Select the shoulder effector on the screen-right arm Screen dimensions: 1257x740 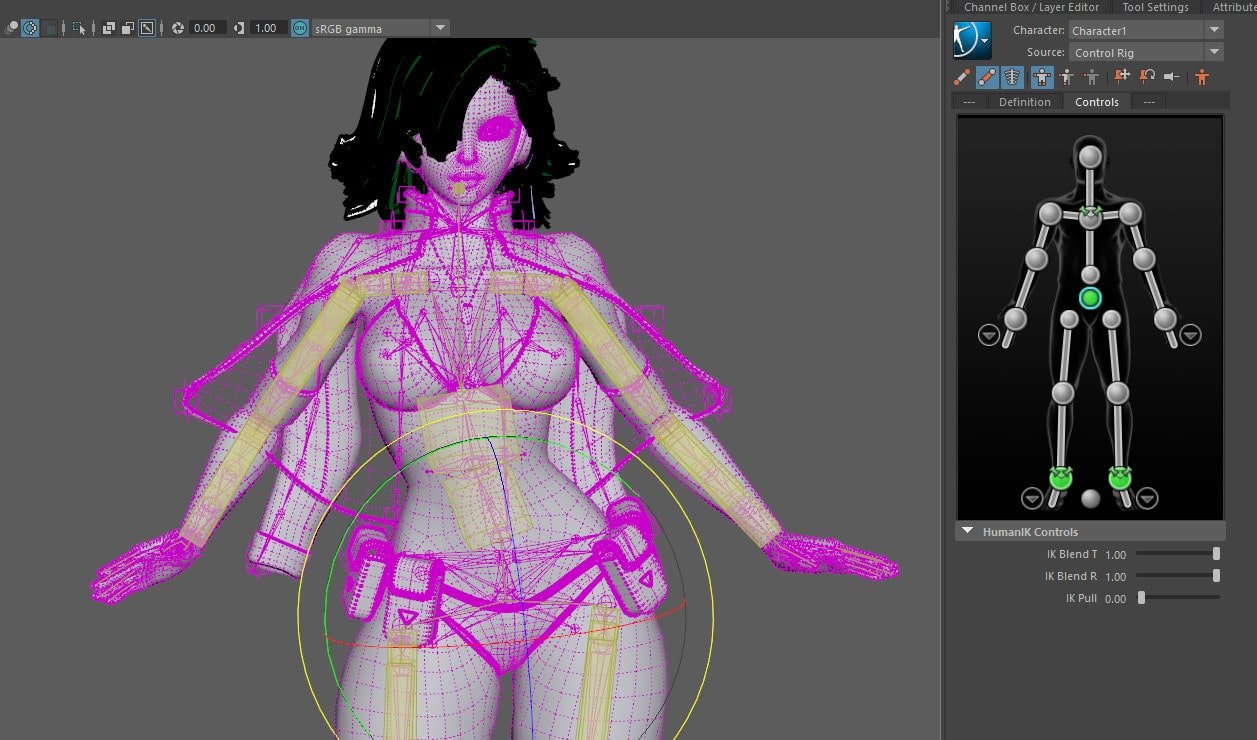[1130, 213]
